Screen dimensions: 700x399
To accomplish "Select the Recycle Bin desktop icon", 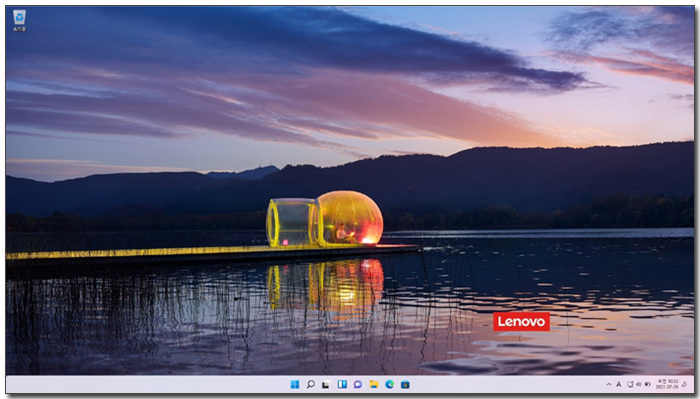I will pyautogui.click(x=19, y=21).
